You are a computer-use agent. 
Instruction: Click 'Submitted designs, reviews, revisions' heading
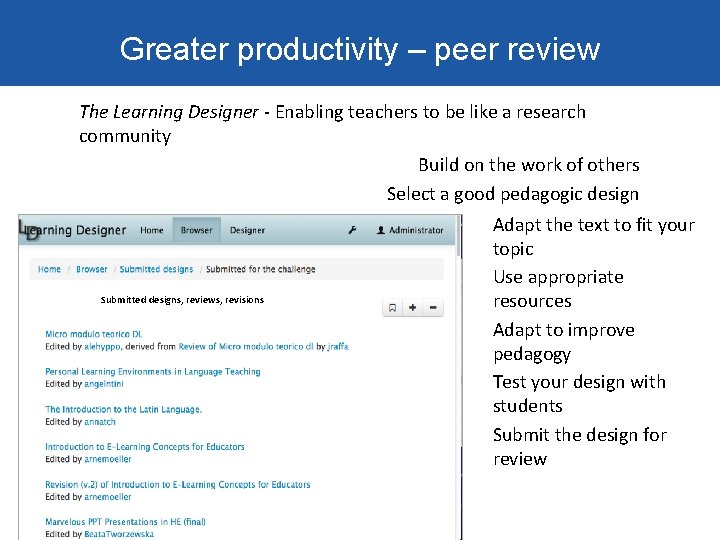pos(182,300)
